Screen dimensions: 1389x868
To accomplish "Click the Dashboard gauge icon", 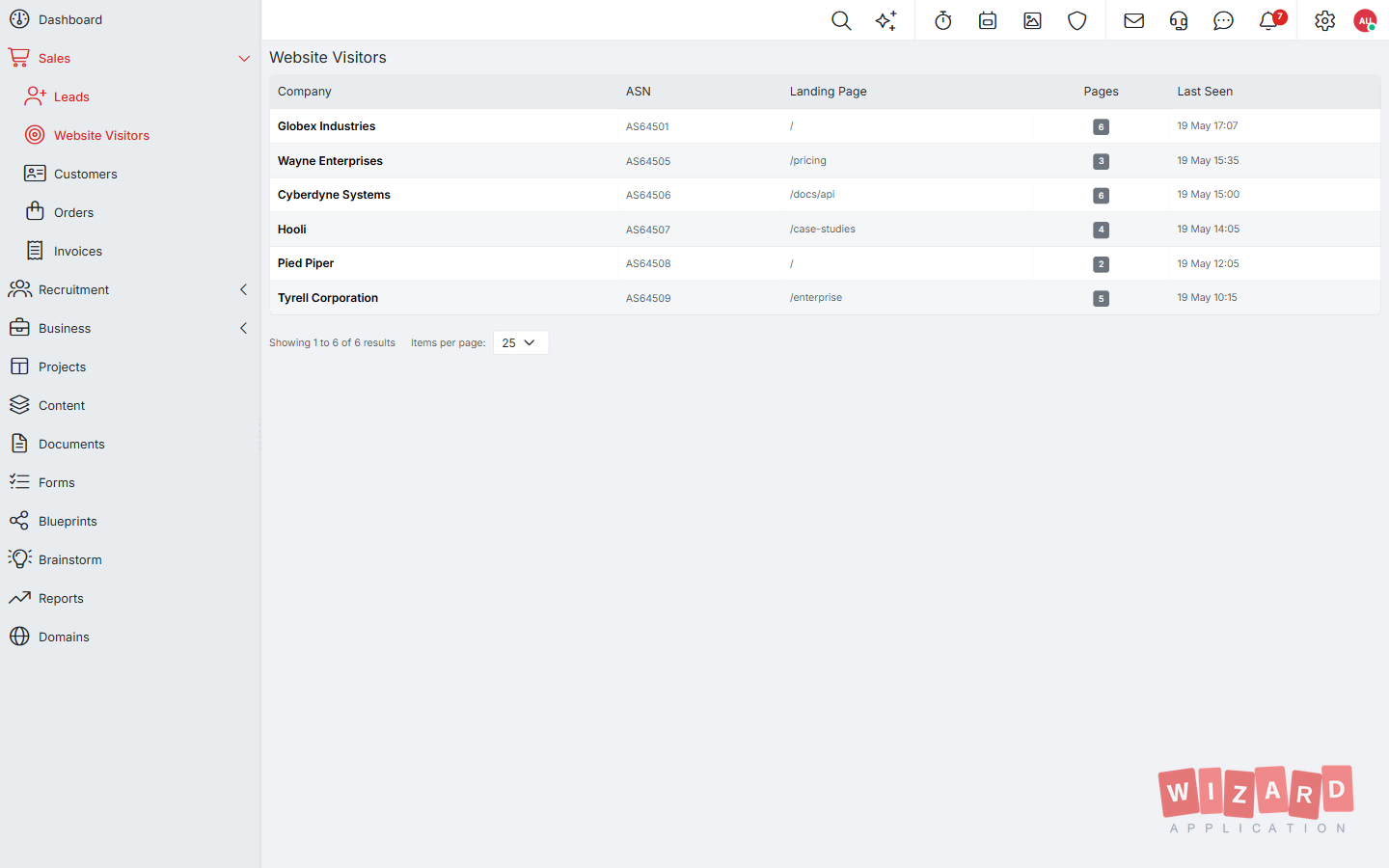I will (19, 19).
